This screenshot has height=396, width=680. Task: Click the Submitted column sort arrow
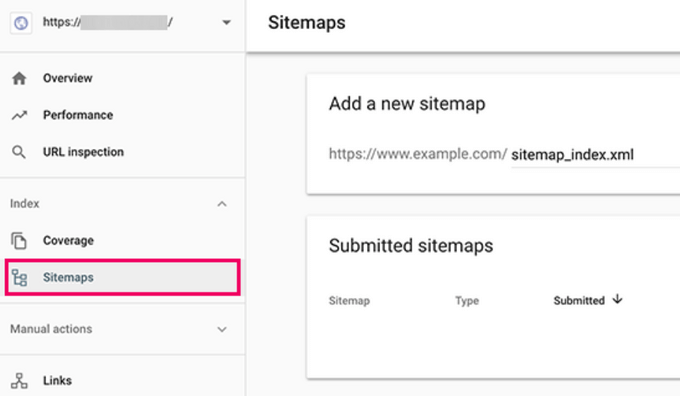point(618,299)
